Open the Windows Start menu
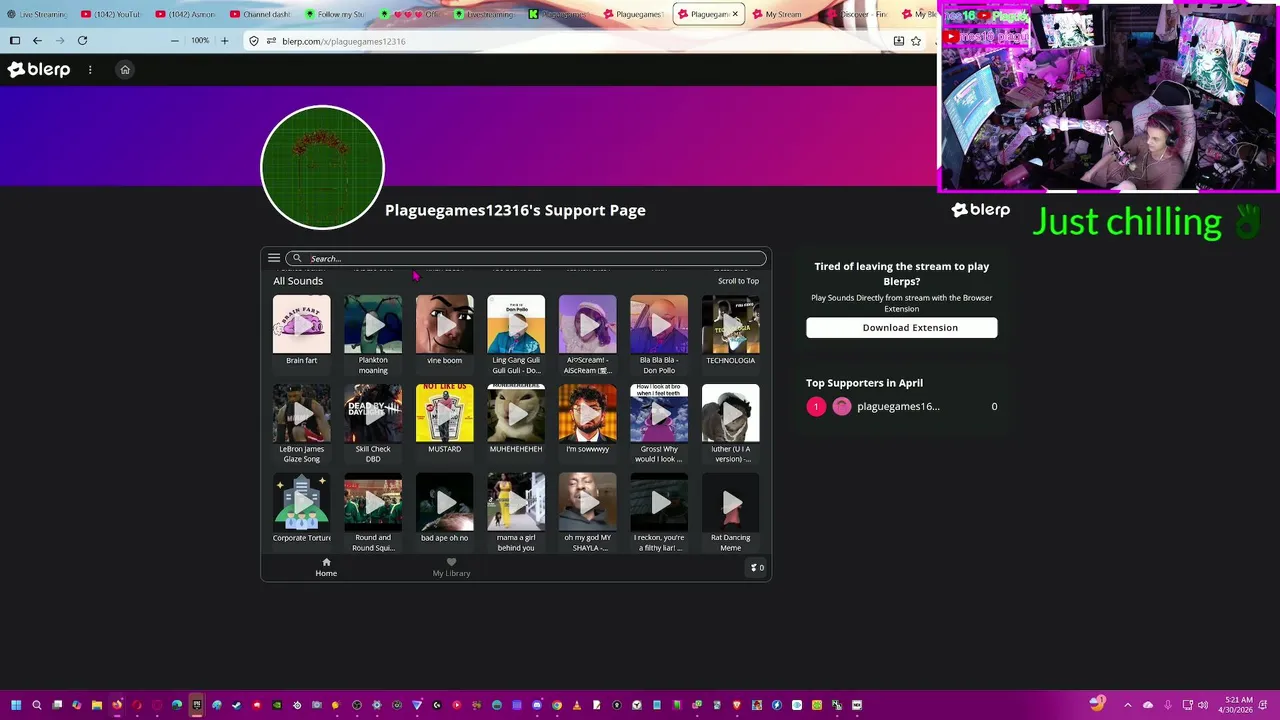The height and width of the screenshot is (720, 1280). [15, 705]
